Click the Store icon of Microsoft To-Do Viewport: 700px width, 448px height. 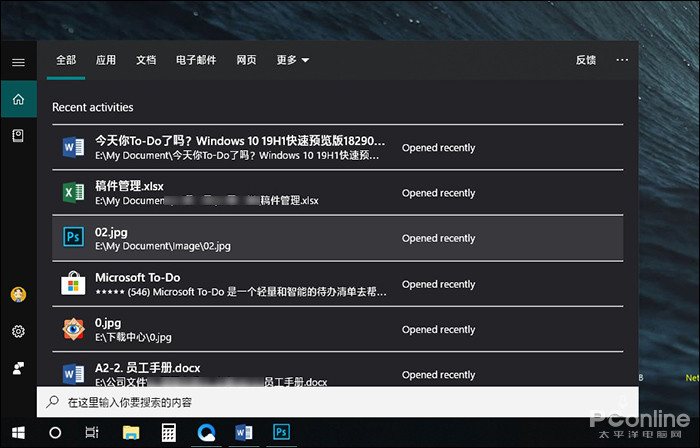(73, 284)
